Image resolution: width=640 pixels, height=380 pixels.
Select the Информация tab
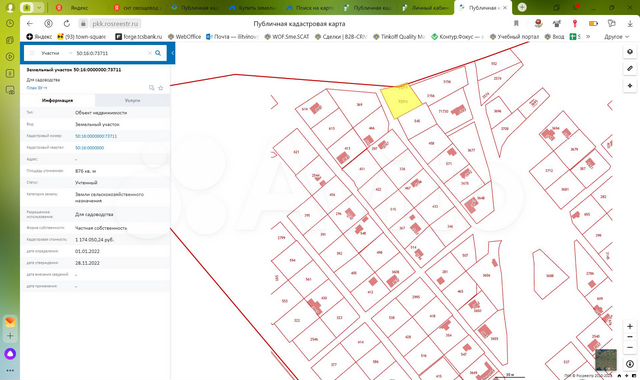(x=58, y=100)
